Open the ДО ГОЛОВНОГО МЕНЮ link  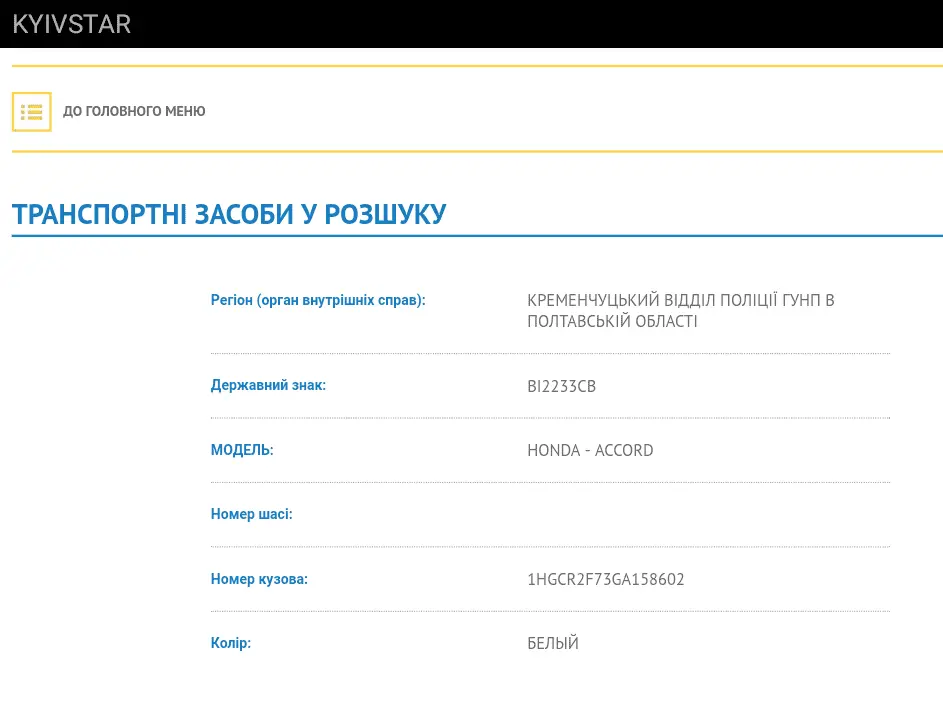134,111
